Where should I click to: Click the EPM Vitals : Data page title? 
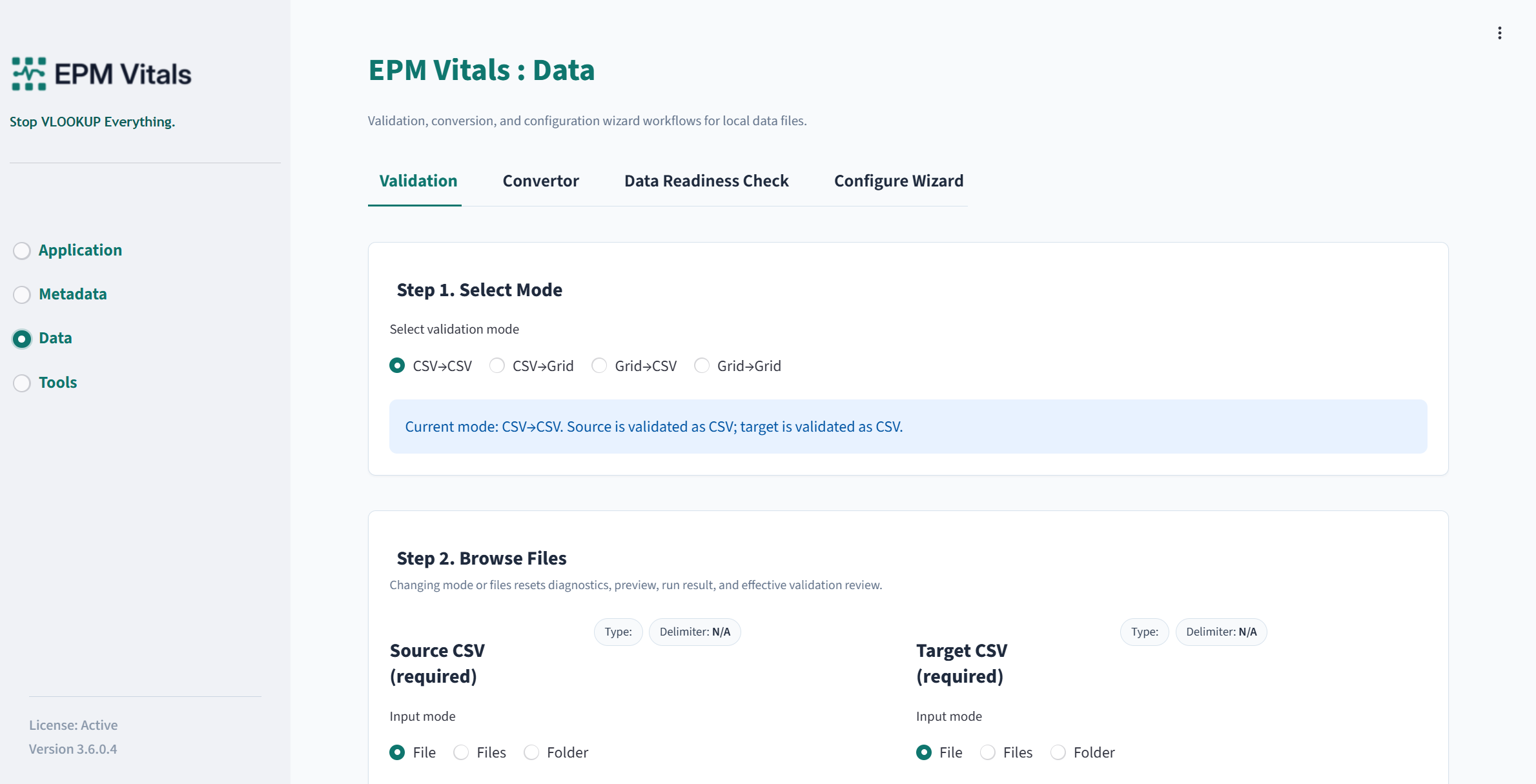click(481, 70)
